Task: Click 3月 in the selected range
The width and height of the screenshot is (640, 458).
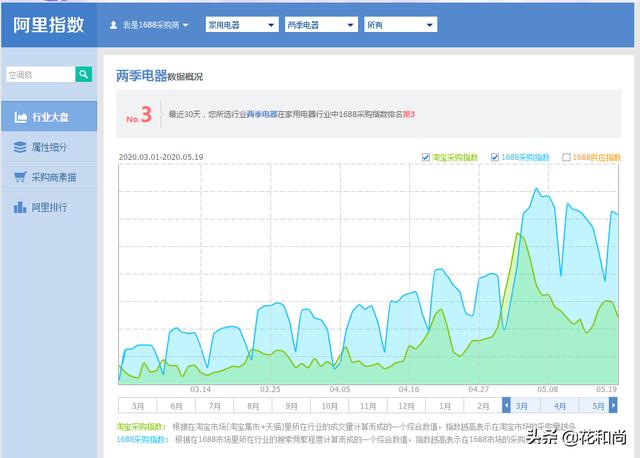Action: coord(522,406)
